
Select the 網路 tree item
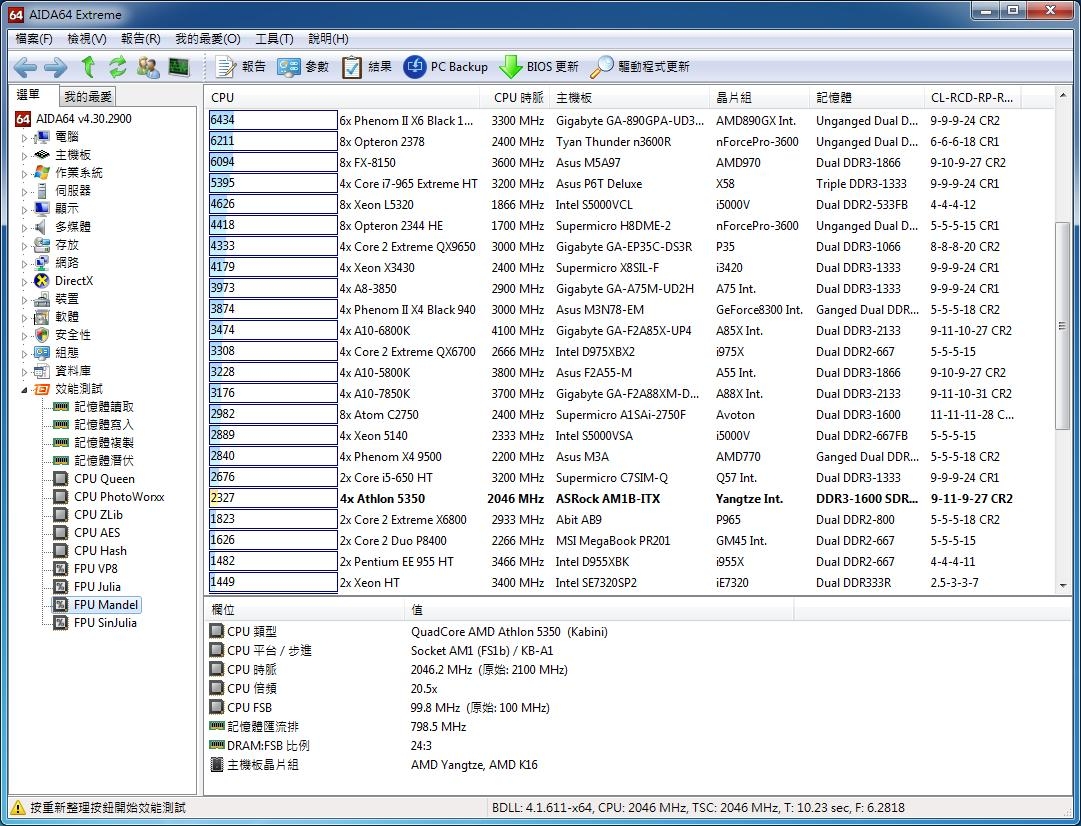[x=67, y=263]
